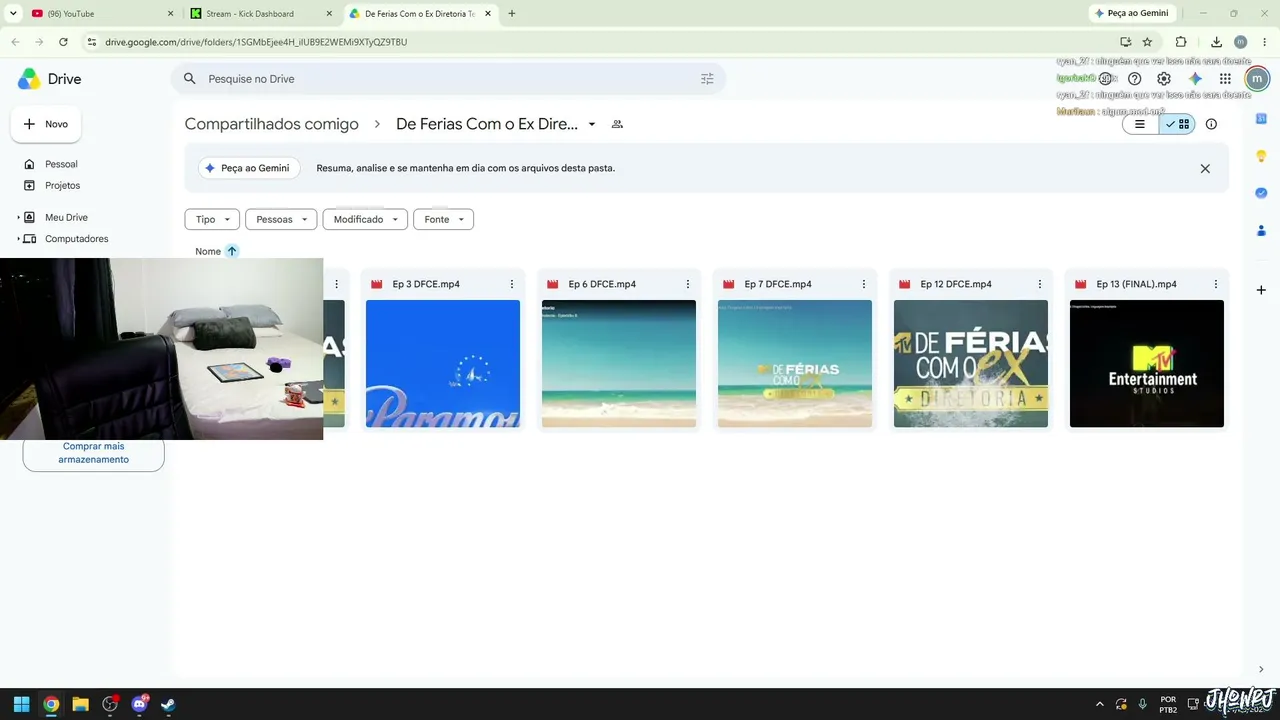
Task: Click Comprar mais armazenamento button
Action: point(94,453)
